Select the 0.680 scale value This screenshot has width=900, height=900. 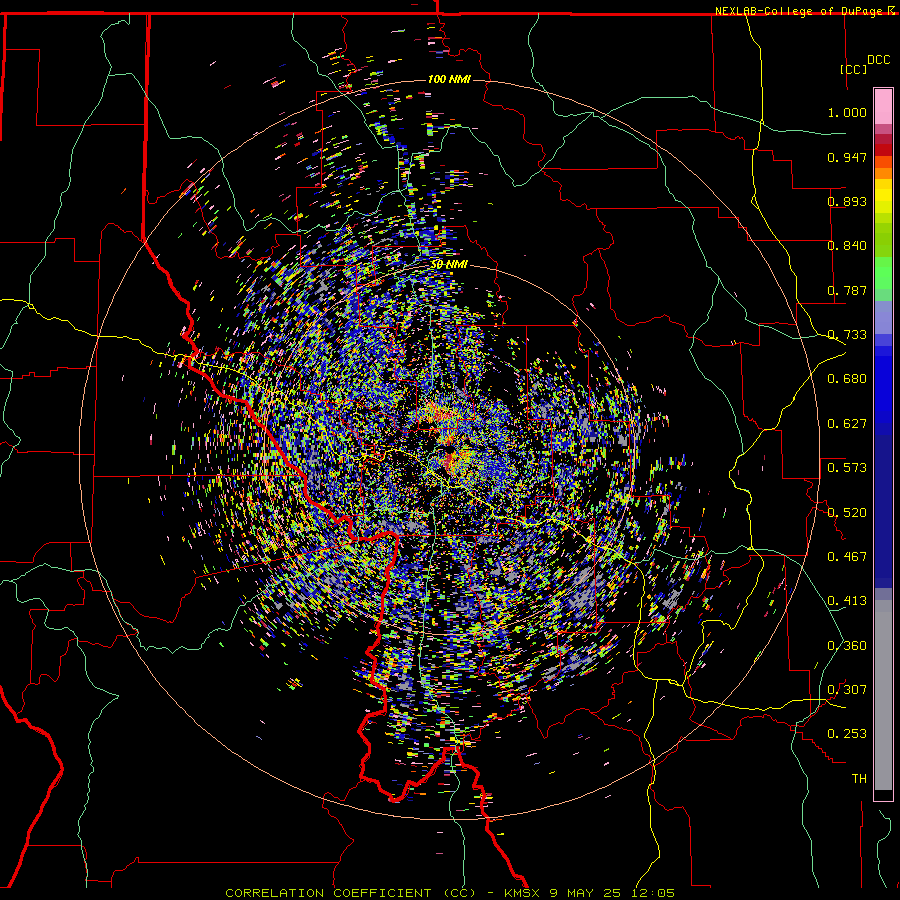[847, 379]
